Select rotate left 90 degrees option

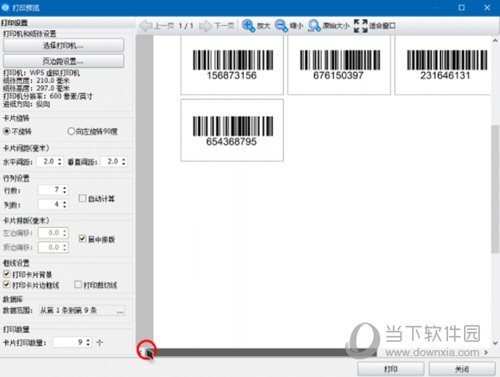coord(71,131)
